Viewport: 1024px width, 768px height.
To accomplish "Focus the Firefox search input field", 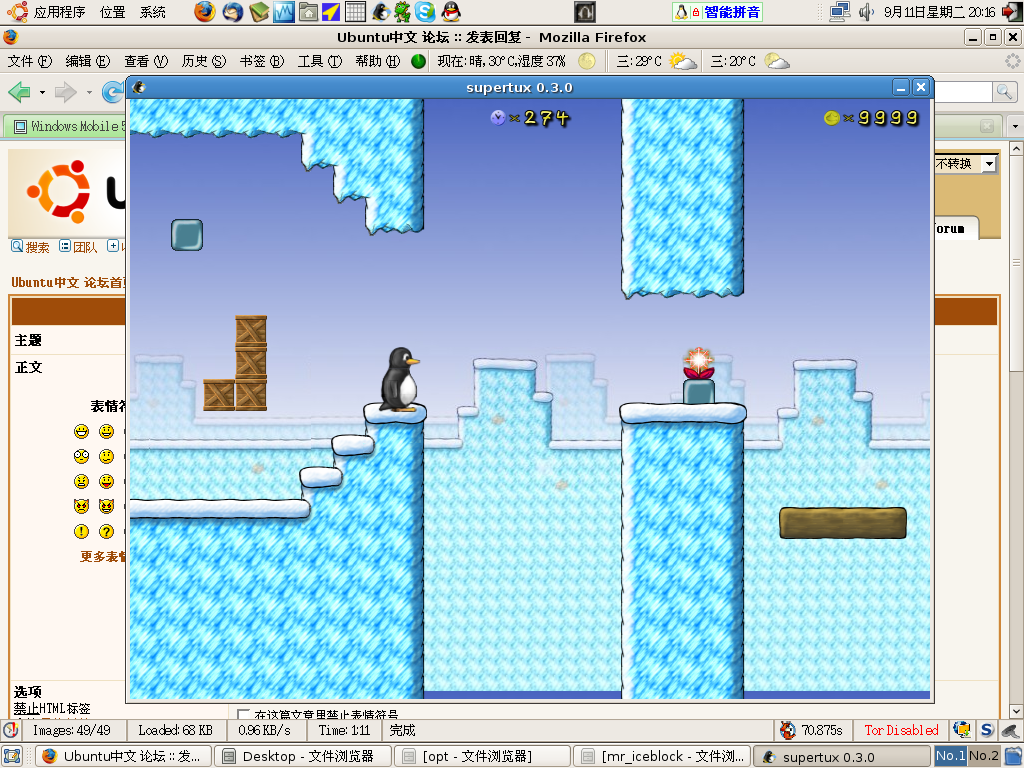I will pos(963,92).
